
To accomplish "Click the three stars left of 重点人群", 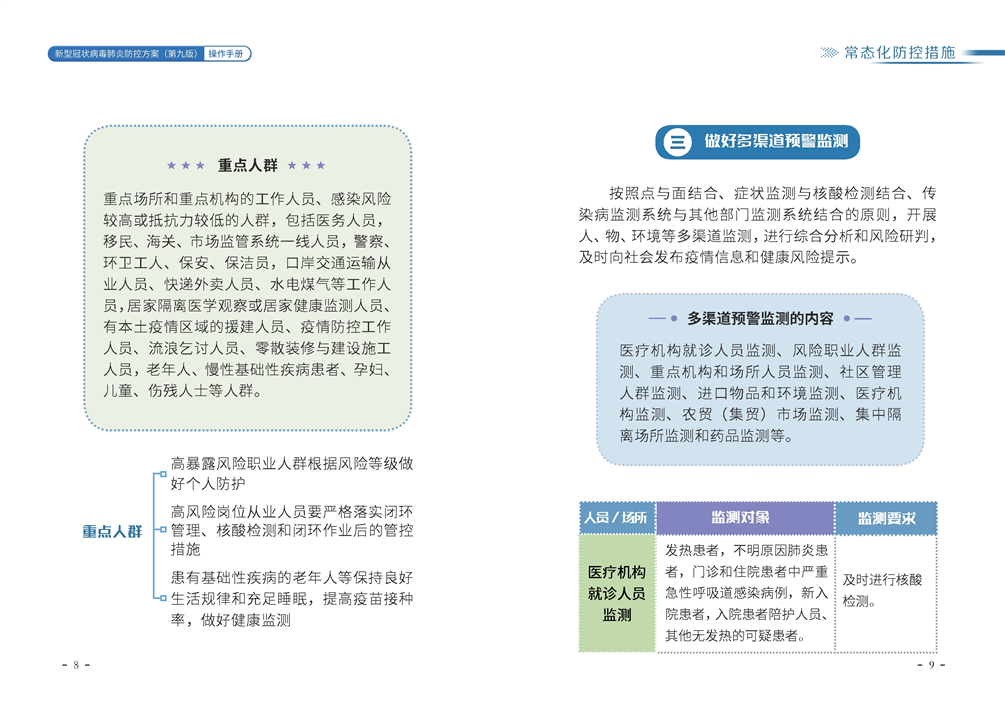I will [186, 165].
